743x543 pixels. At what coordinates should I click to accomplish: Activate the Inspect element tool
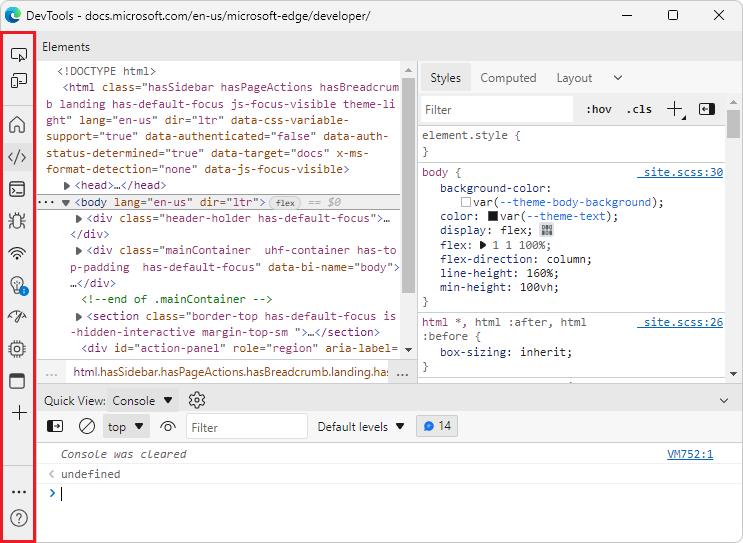pyautogui.click(x=18, y=54)
